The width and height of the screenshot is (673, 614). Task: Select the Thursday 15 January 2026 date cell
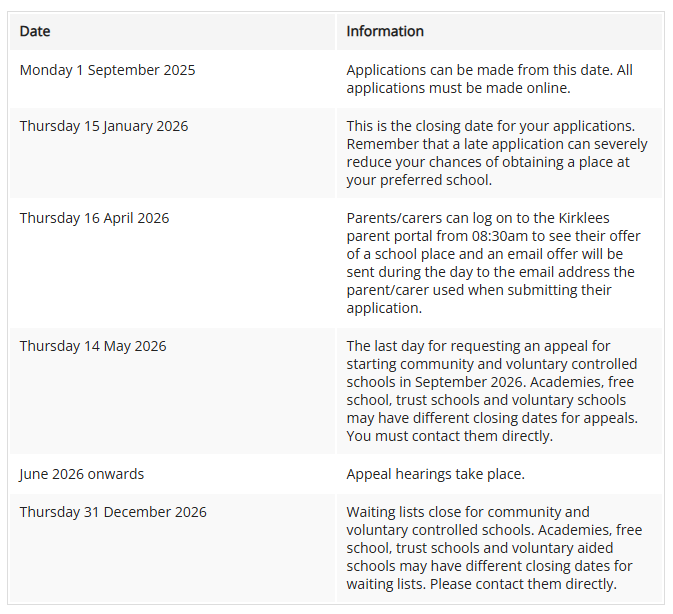104,126
